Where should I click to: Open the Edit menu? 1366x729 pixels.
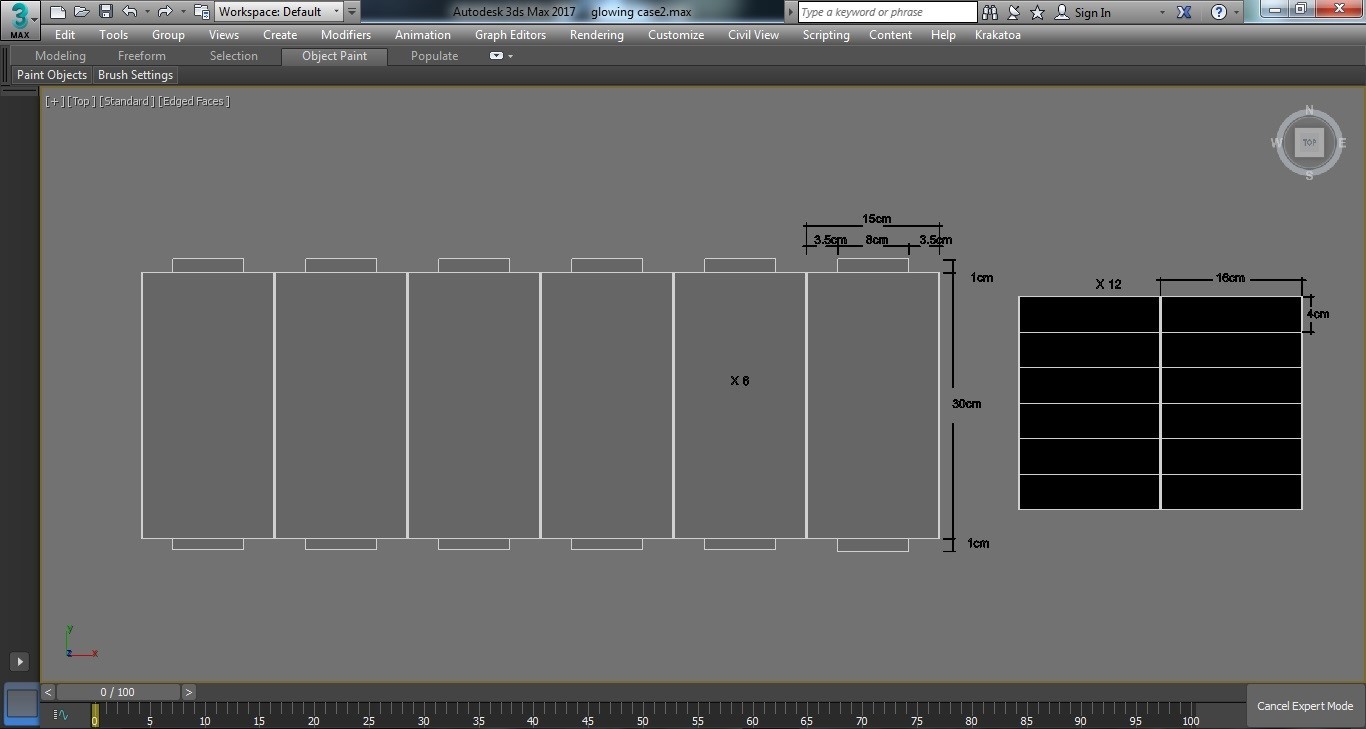coord(65,35)
